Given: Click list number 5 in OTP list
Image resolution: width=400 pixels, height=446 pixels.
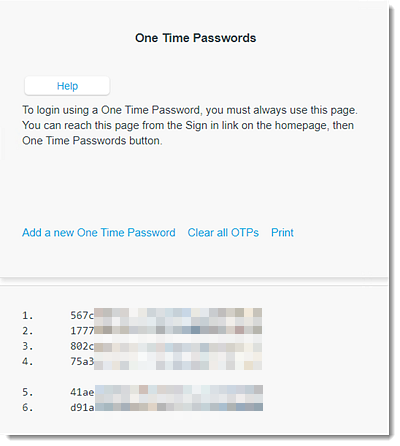Looking at the screenshot, I should click(x=28, y=392).
